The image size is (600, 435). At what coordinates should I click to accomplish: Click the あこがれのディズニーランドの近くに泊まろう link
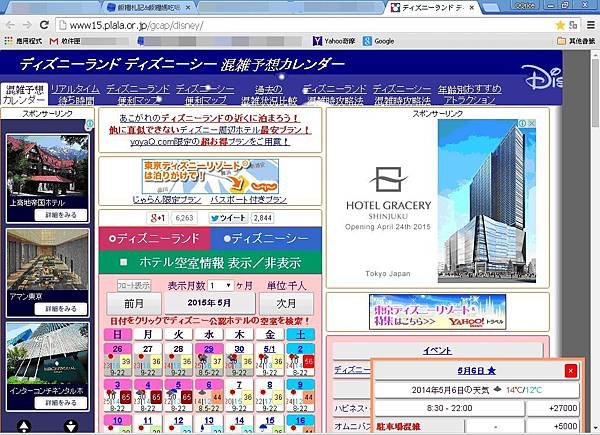209,118
